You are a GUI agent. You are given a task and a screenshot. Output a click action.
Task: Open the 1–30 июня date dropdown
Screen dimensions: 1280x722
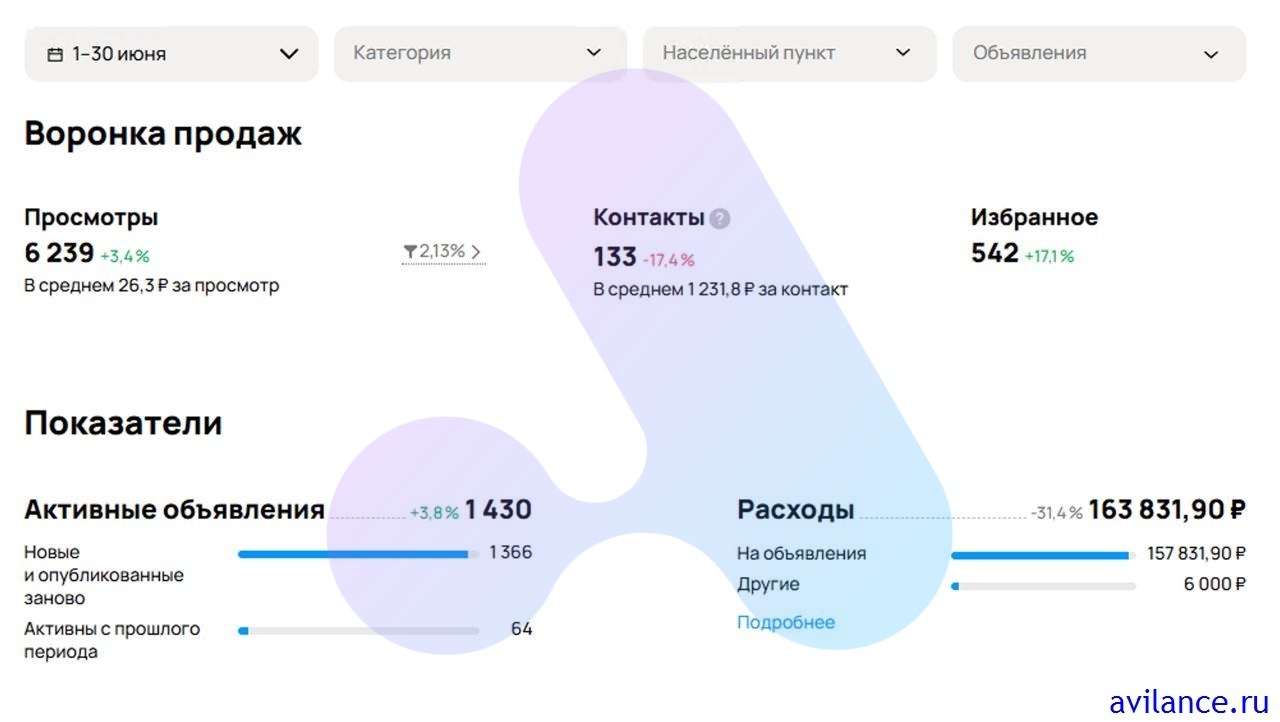(x=170, y=54)
